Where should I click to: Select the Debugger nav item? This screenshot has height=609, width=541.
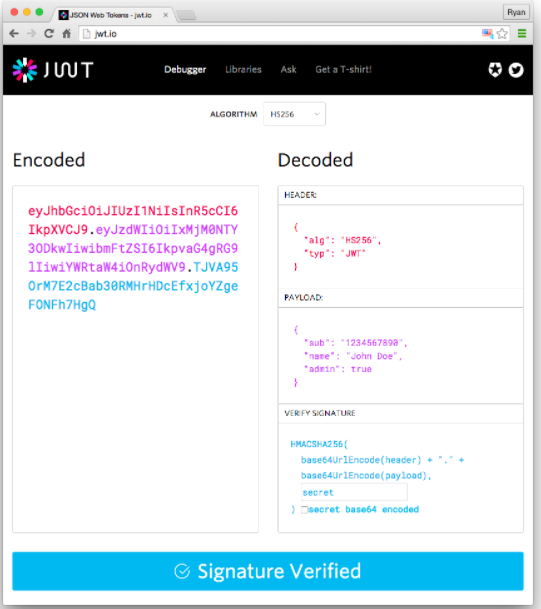pos(185,70)
